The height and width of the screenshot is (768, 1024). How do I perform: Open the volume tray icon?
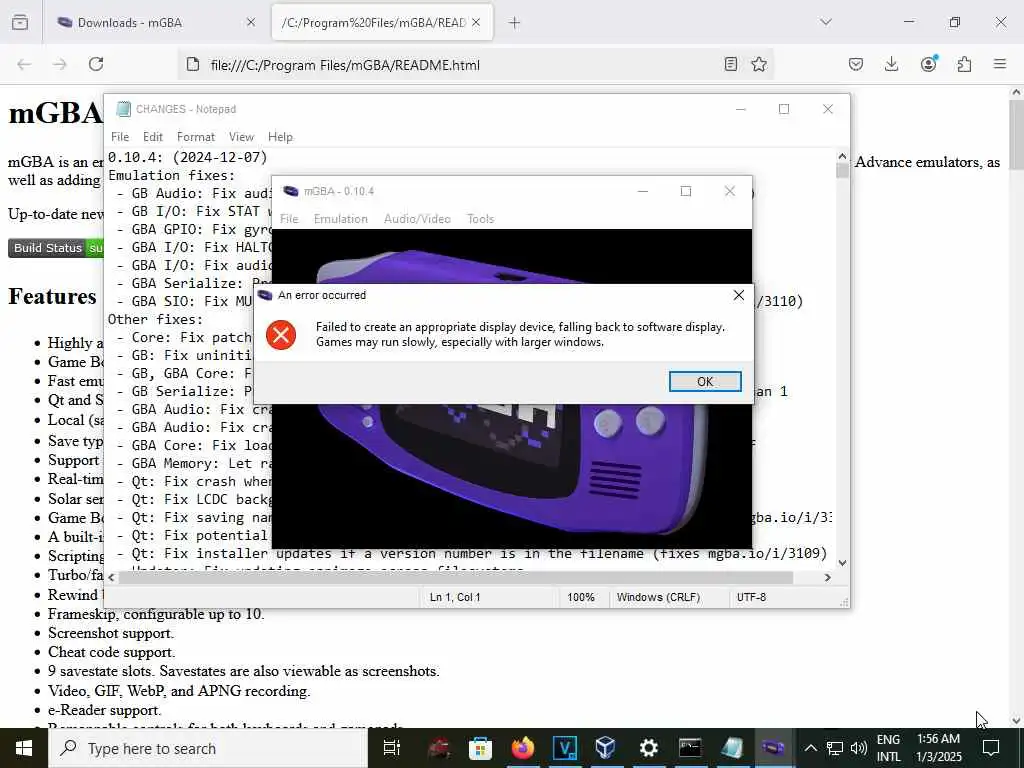[859, 748]
